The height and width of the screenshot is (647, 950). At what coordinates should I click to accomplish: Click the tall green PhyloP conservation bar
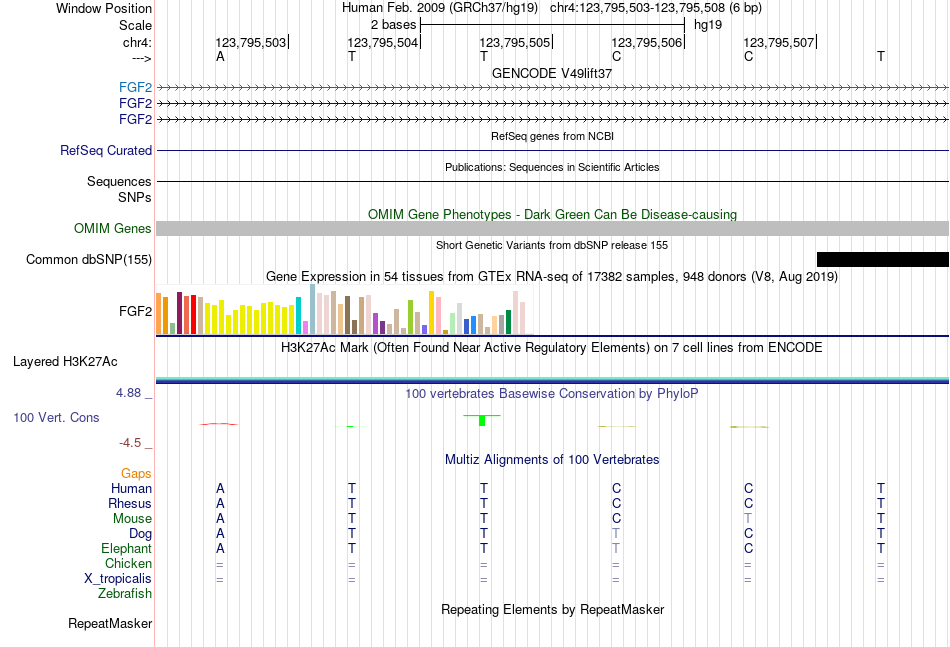pyautogui.click(x=482, y=420)
